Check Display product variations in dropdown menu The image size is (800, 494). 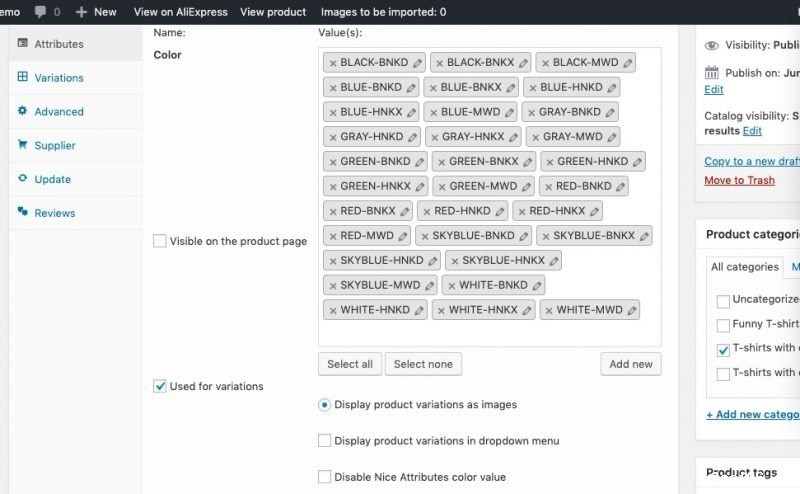pyautogui.click(x=324, y=441)
